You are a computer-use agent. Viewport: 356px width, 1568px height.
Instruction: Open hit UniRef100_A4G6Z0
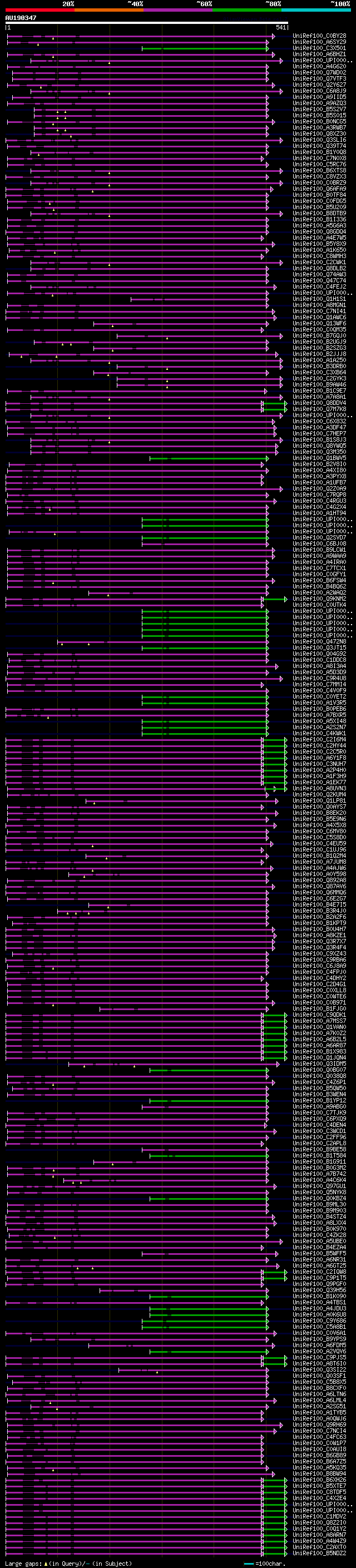(x=319, y=66)
